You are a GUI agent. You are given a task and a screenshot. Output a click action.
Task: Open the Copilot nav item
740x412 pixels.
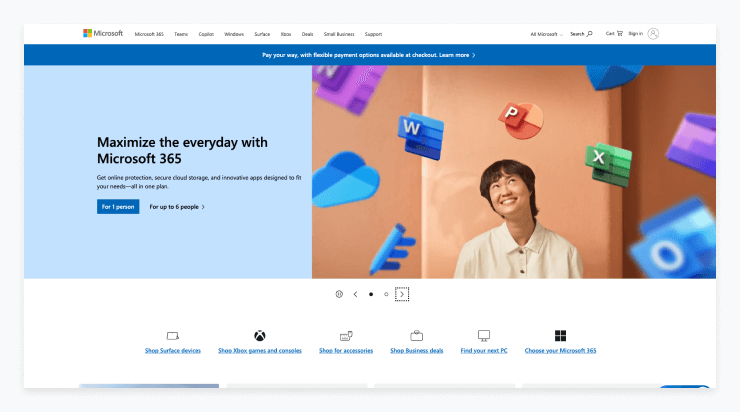(206, 34)
